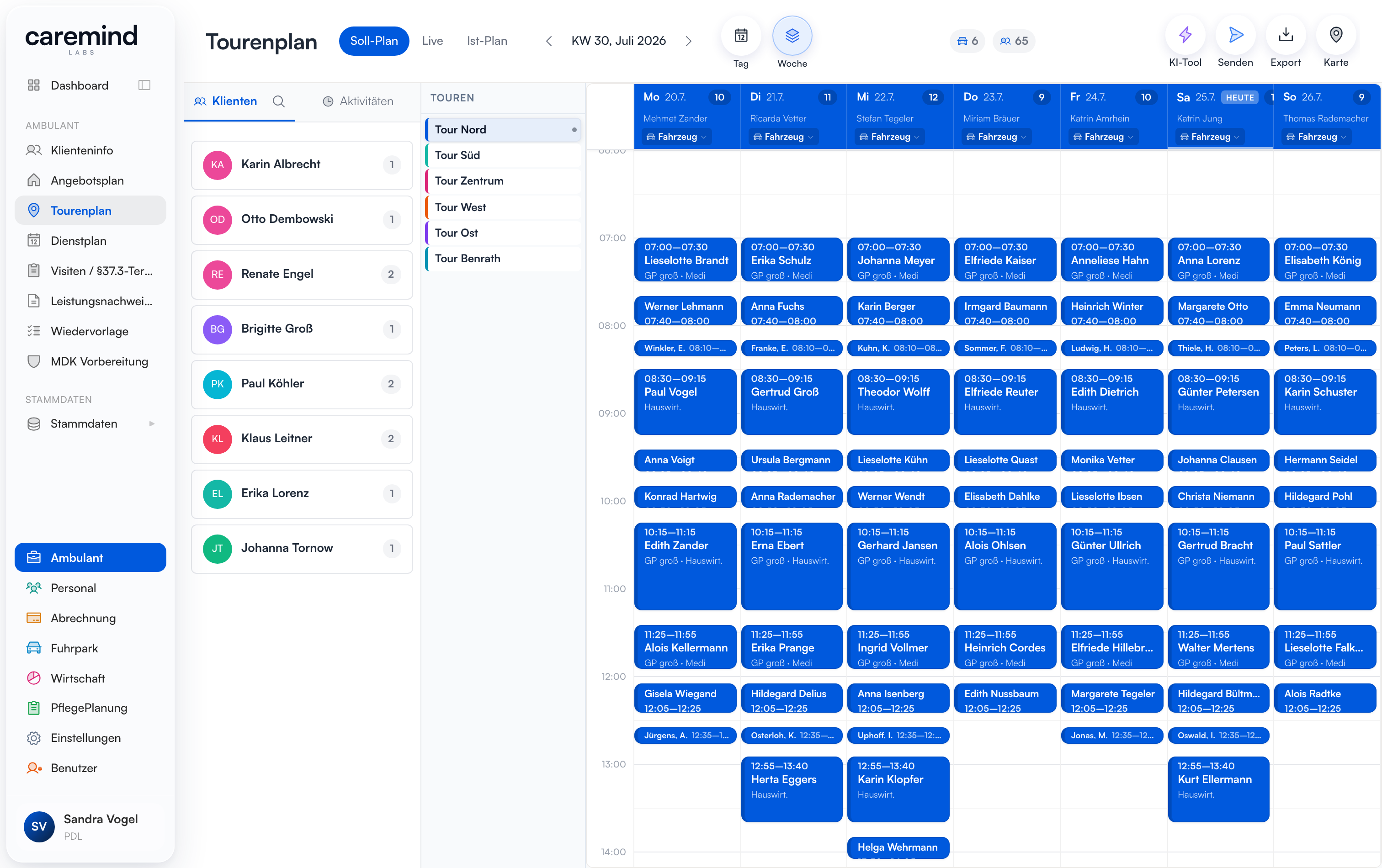This screenshot has width=1382, height=868.
Task: Open Angebotsplan from sidebar
Action: (x=90, y=181)
